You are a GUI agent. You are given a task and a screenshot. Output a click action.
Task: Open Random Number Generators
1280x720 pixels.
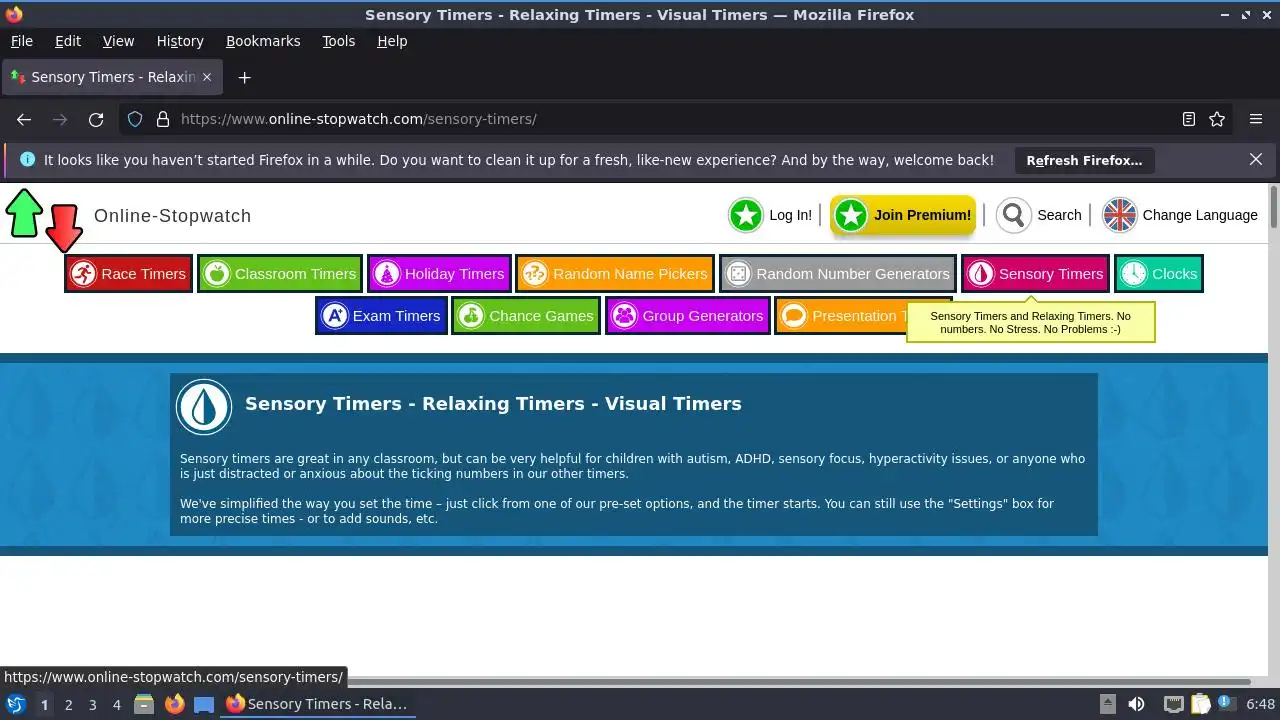point(837,274)
